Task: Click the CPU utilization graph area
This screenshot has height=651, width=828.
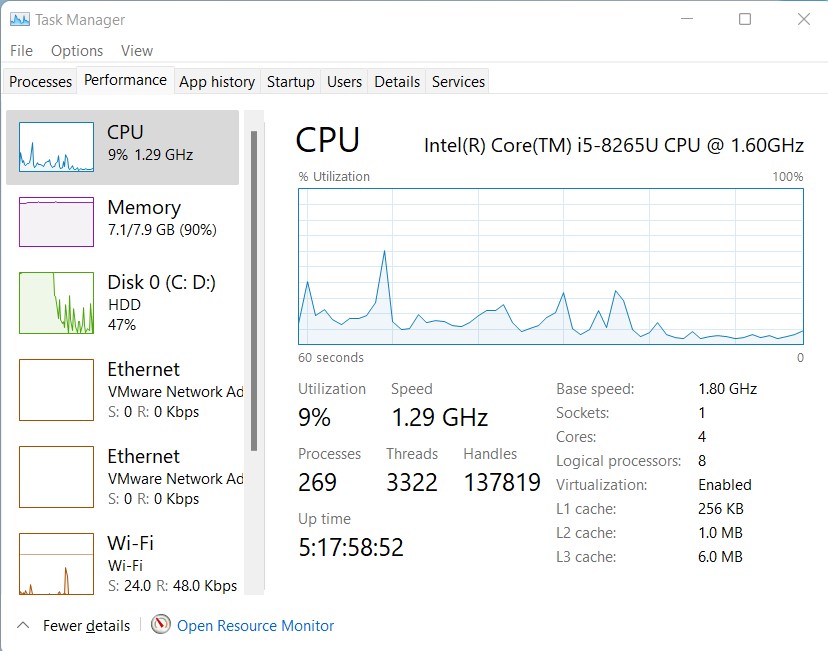Action: (550, 265)
